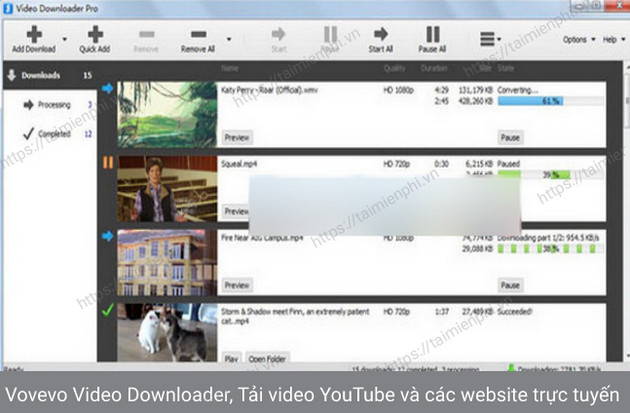Click the 61% converting progress bar
The width and height of the screenshot is (630, 413).
click(x=550, y=101)
